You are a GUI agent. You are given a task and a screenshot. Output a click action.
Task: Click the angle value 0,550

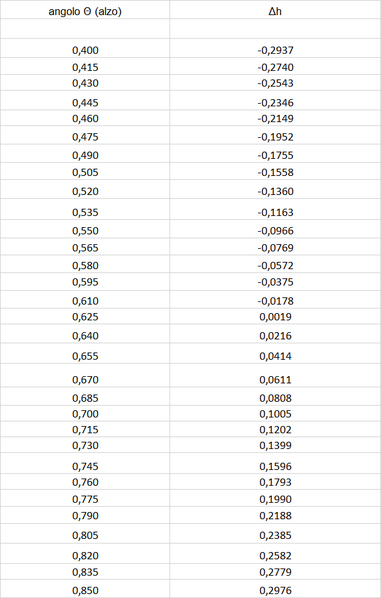point(85,231)
